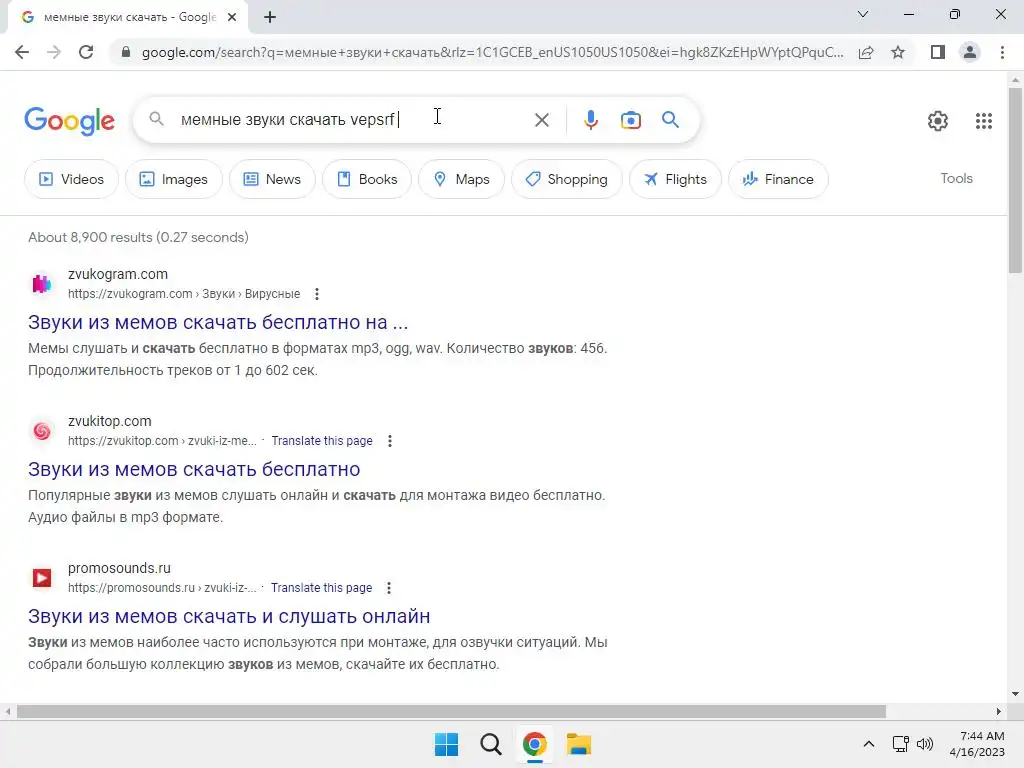Click the 'About 8,900 results' text
1024x768 pixels.
(138, 237)
